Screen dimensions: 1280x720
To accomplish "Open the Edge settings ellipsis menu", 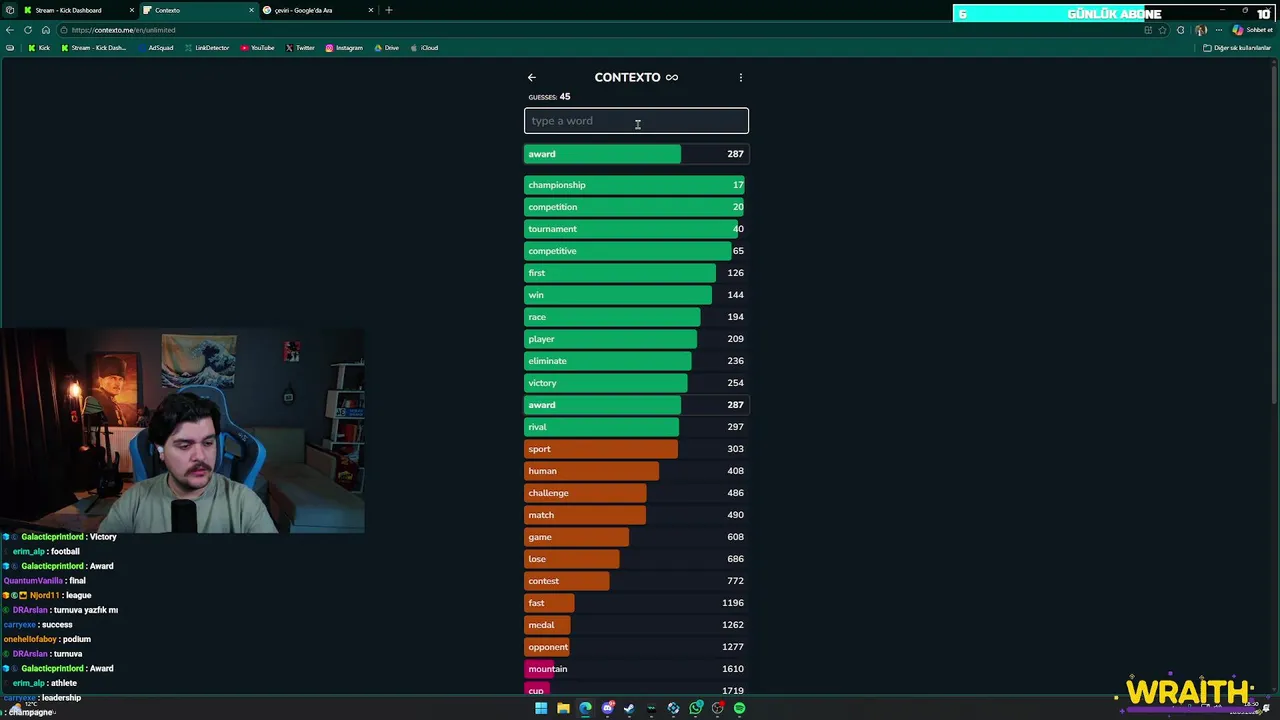I will 1219,30.
